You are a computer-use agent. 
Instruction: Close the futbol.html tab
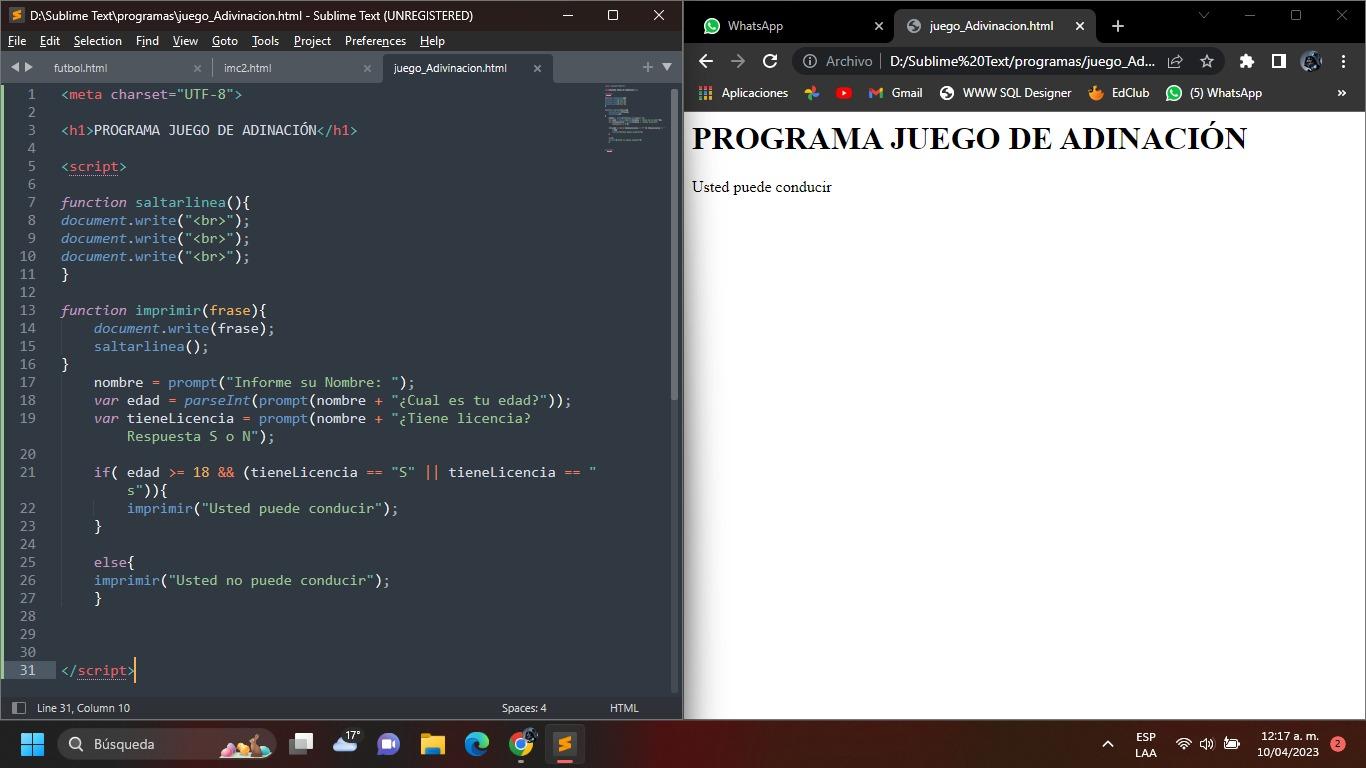tap(197, 68)
